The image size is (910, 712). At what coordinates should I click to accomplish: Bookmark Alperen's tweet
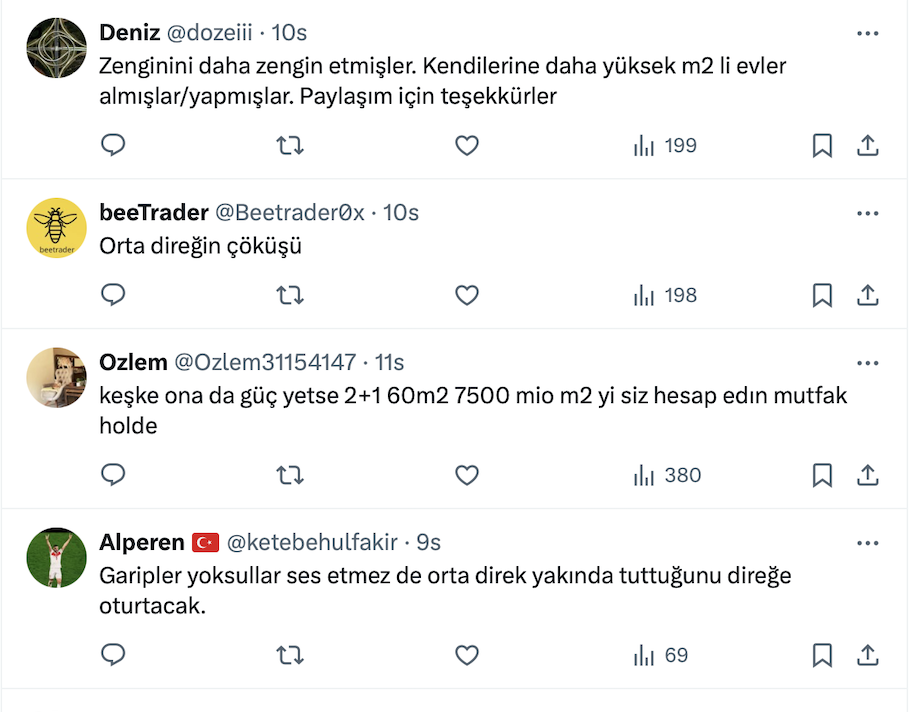[822, 656]
